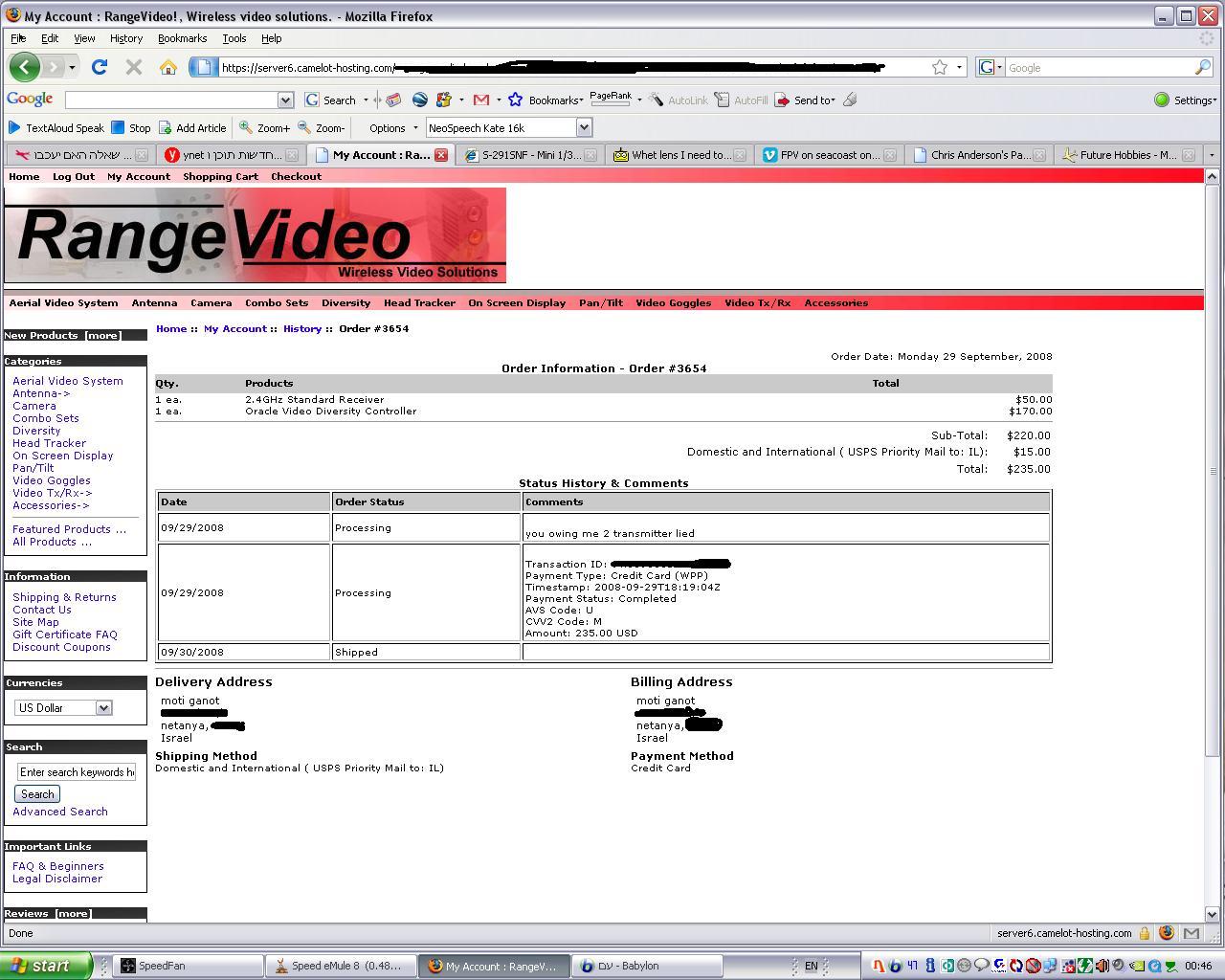Open the tab list dropdown arrow
Viewport: 1225px width, 980px height.
pos(1212,154)
